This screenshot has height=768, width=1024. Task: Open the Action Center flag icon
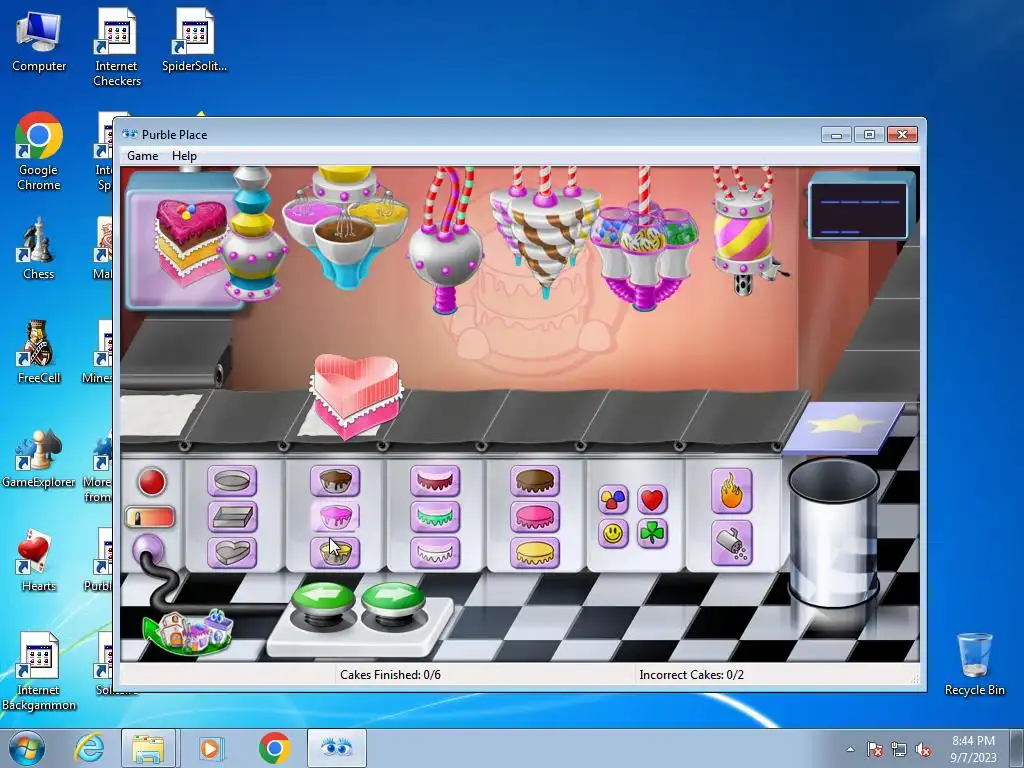click(x=874, y=749)
